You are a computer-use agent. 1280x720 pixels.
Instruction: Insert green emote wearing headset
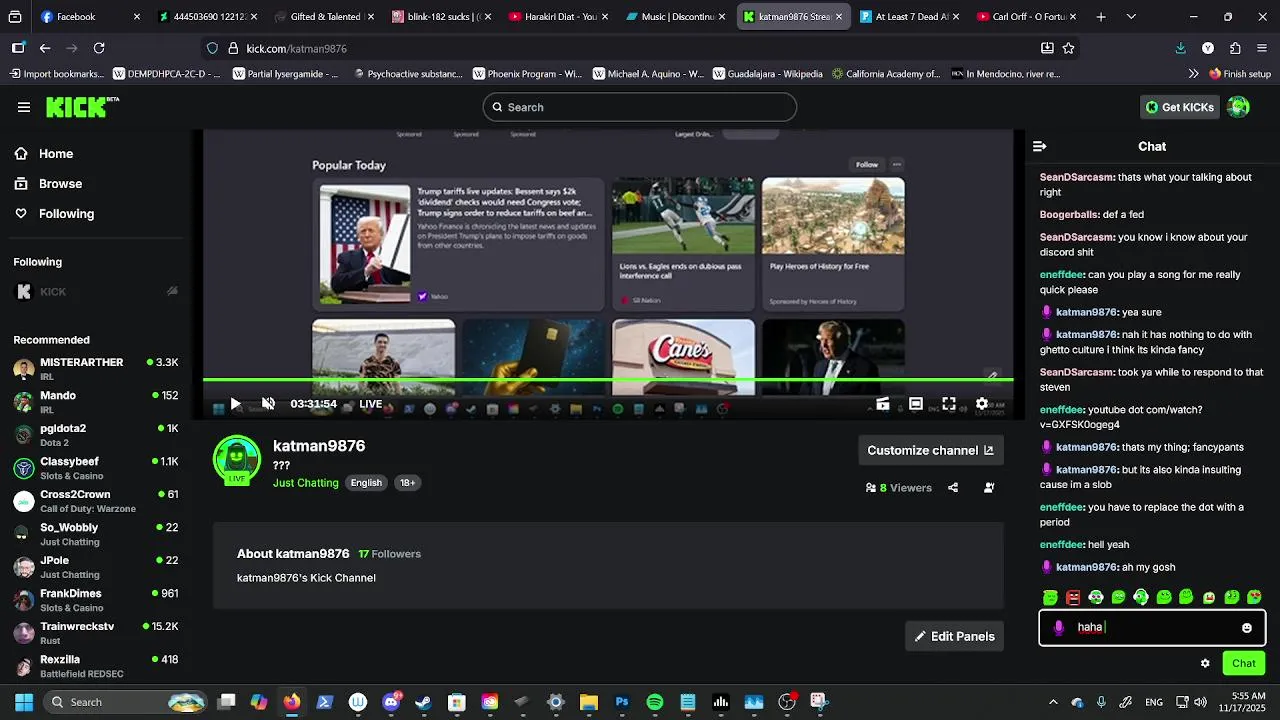click(x=1141, y=597)
